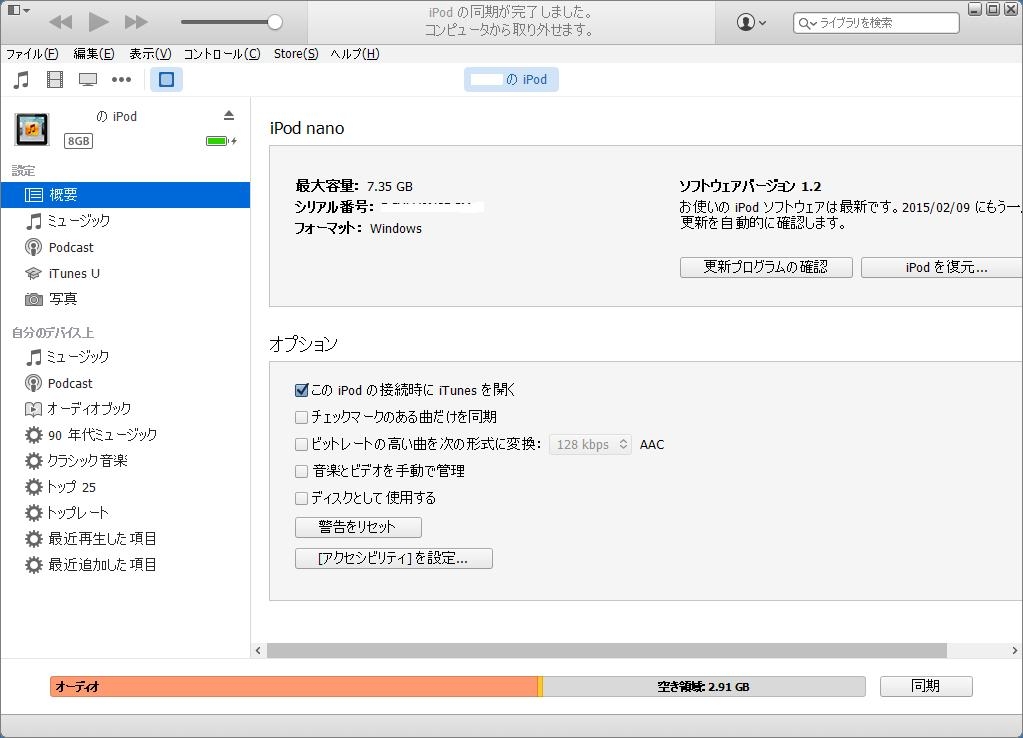Open the 128 kbps bitrate dropdown
Screen dimensions: 1023x738
[590, 444]
